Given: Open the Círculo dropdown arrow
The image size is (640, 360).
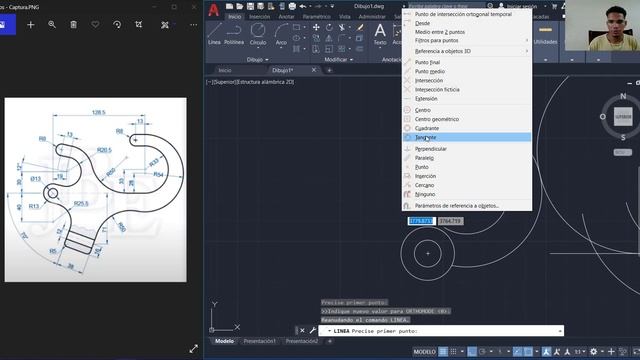Looking at the screenshot, I should 258,48.
